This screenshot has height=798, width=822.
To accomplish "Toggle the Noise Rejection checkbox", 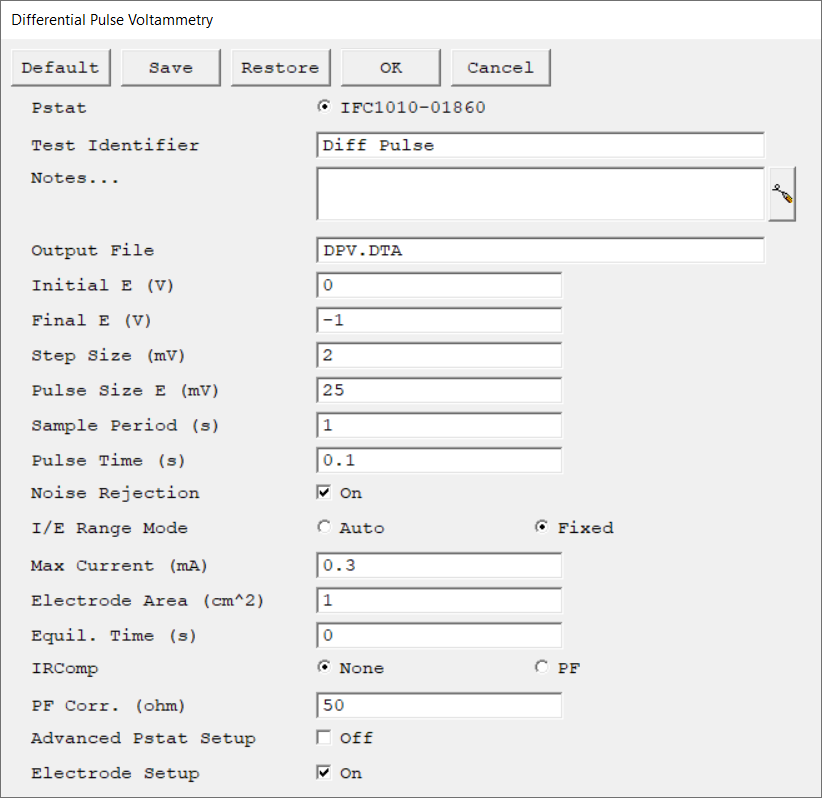I will click(x=324, y=492).
